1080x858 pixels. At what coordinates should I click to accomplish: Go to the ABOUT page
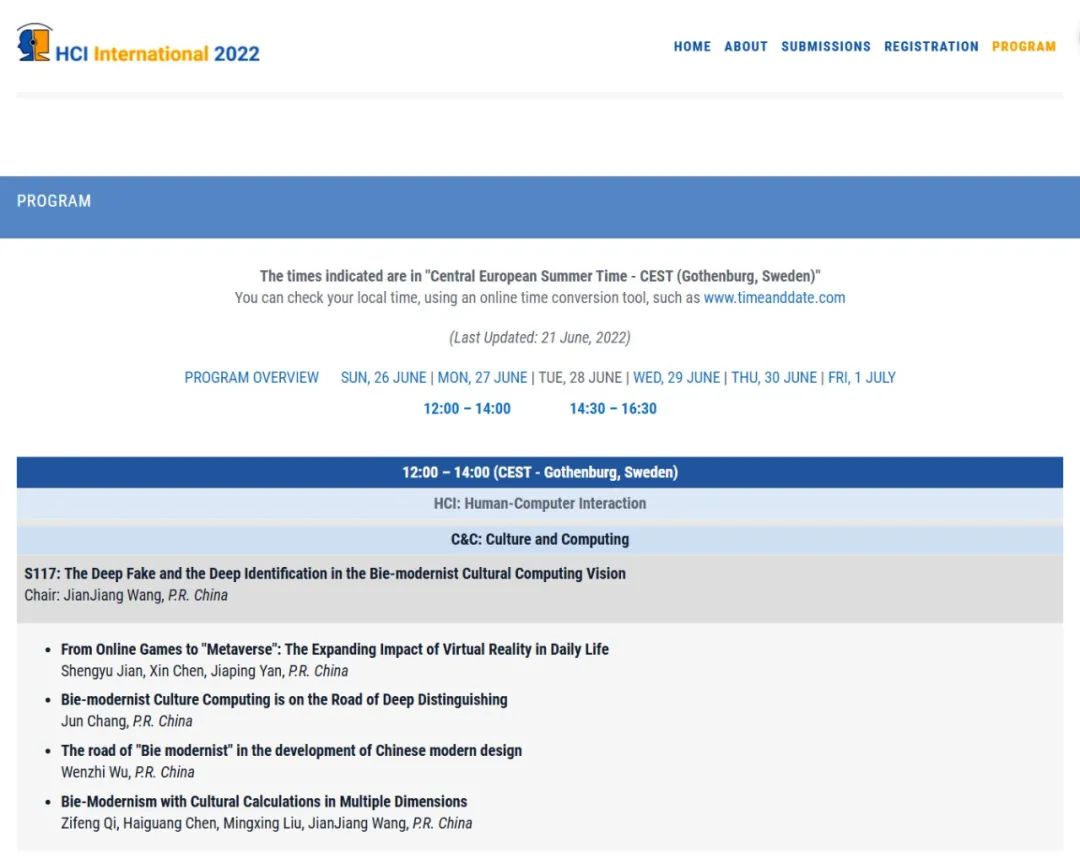[x=745, y=47]
